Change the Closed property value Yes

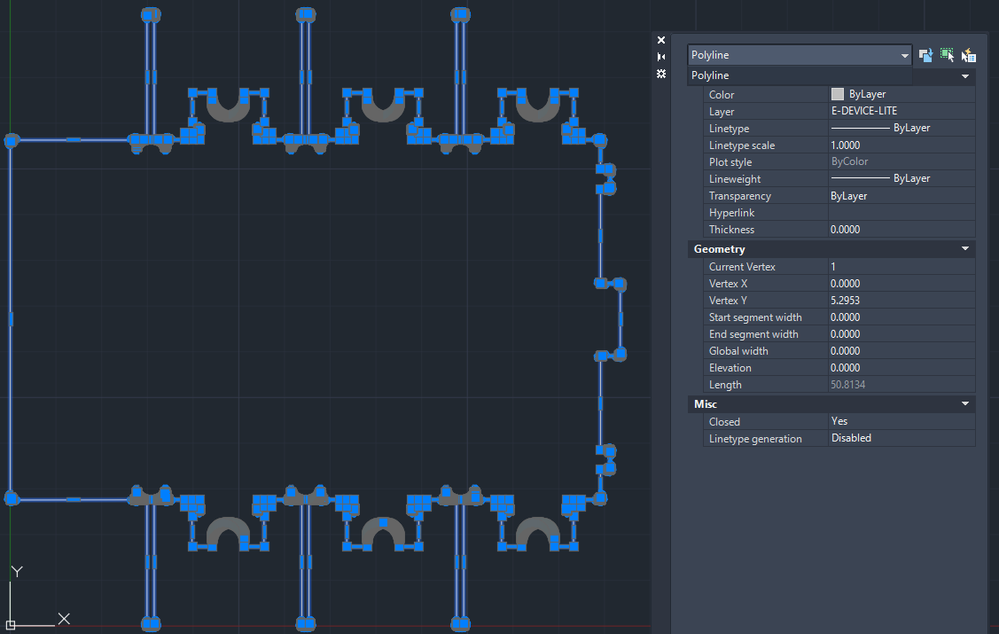coord(902,421)
